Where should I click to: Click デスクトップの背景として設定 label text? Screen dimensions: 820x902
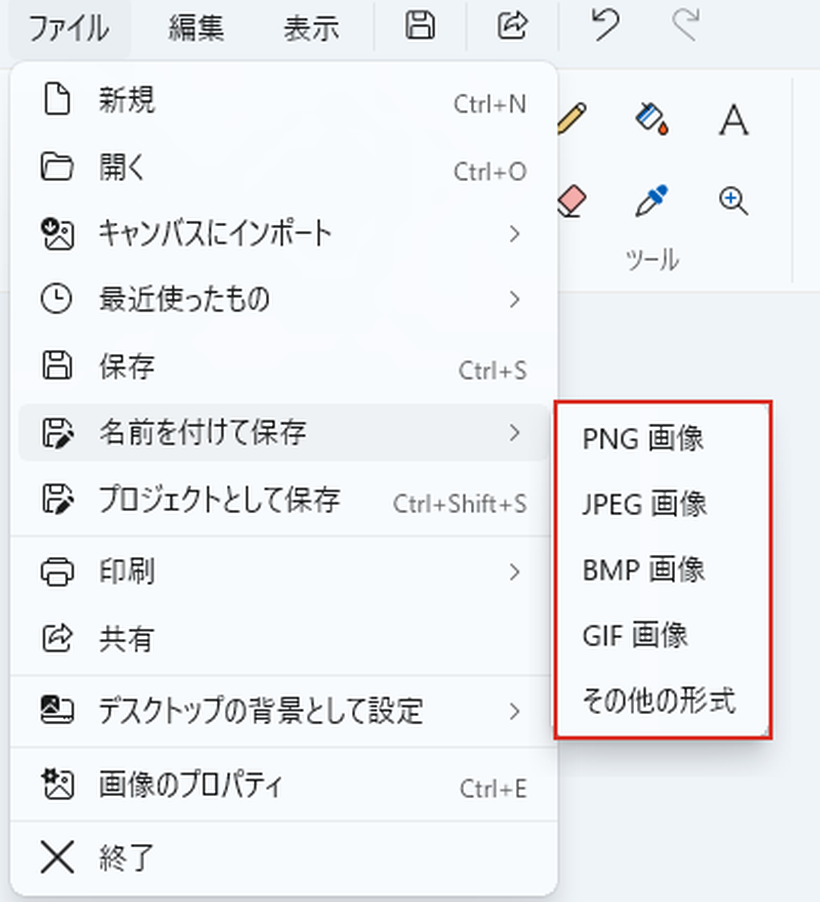pyautogui.click(x=261, y=711)
